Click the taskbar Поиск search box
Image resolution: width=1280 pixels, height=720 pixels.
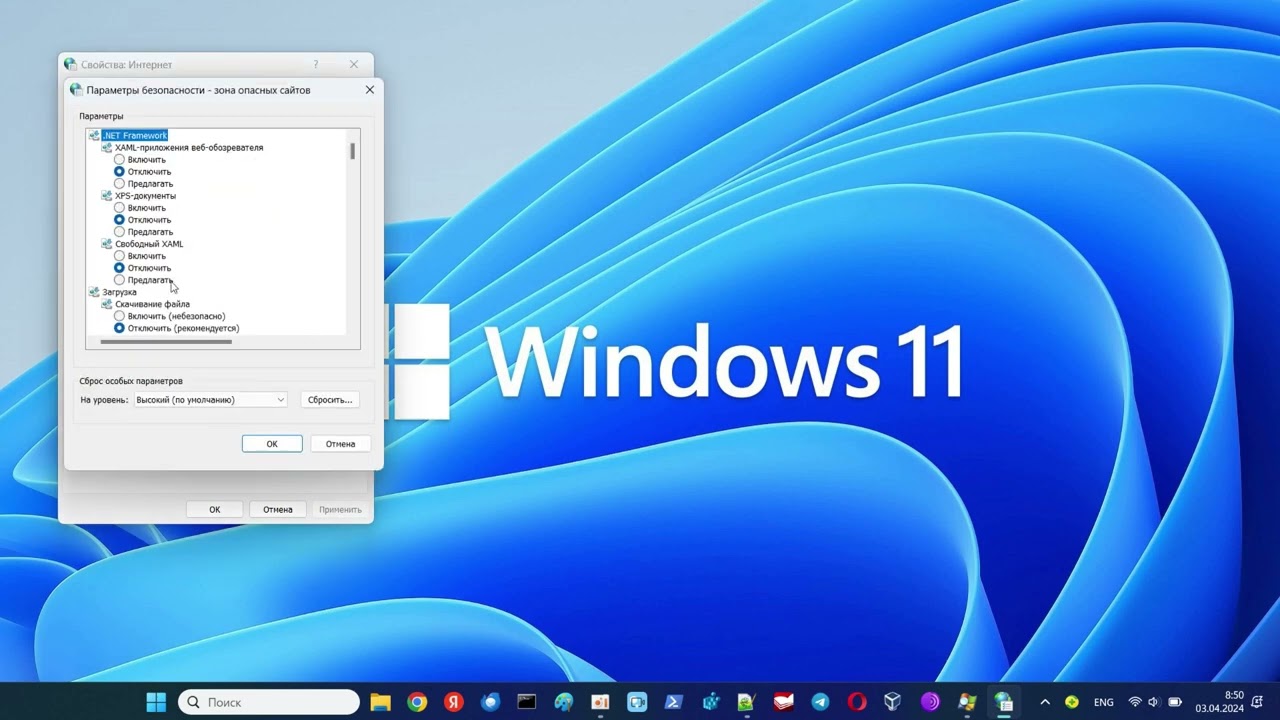(x=269, y=702)
